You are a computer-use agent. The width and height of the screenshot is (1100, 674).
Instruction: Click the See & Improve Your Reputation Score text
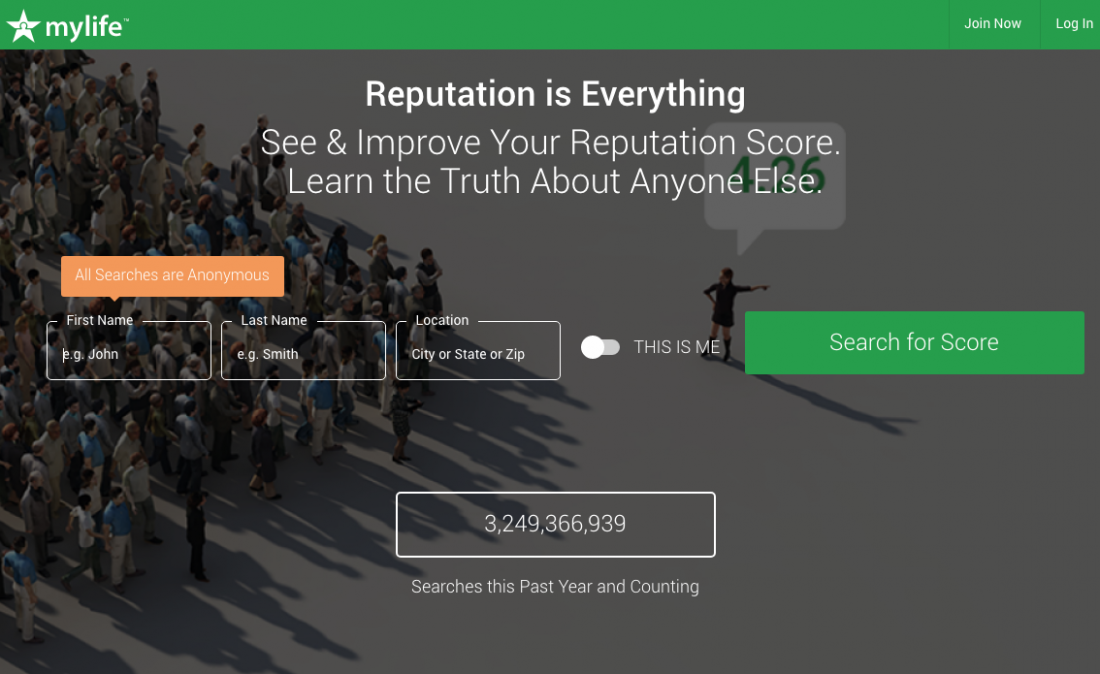[551, 142]
